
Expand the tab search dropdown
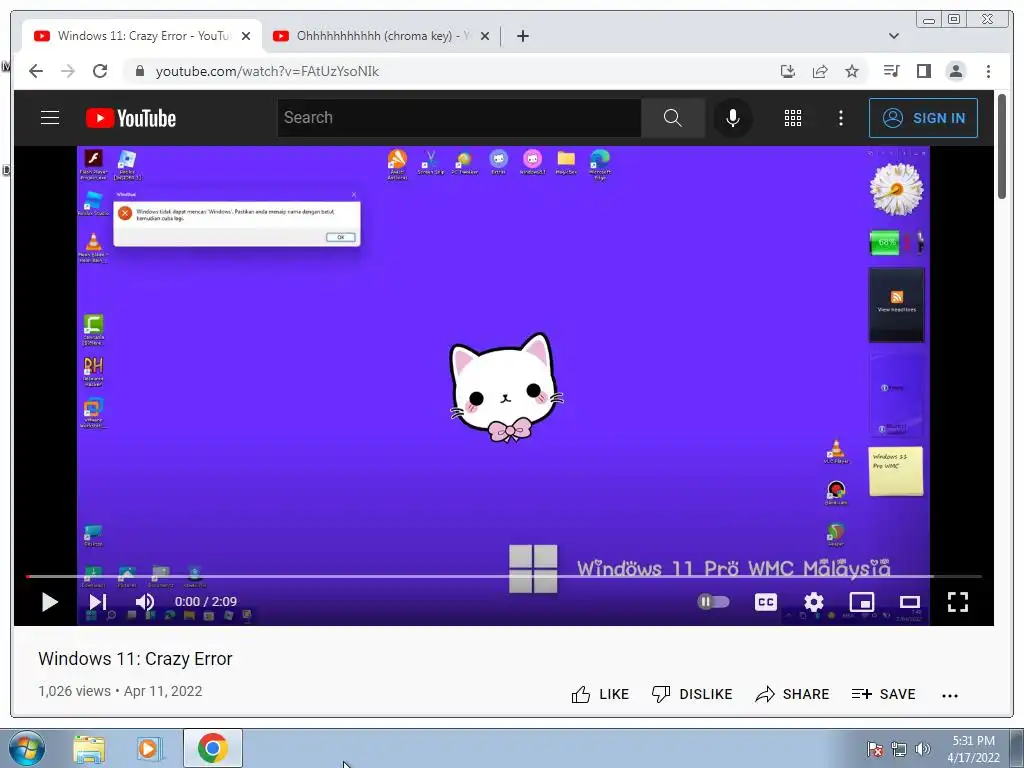click(894, 36)
